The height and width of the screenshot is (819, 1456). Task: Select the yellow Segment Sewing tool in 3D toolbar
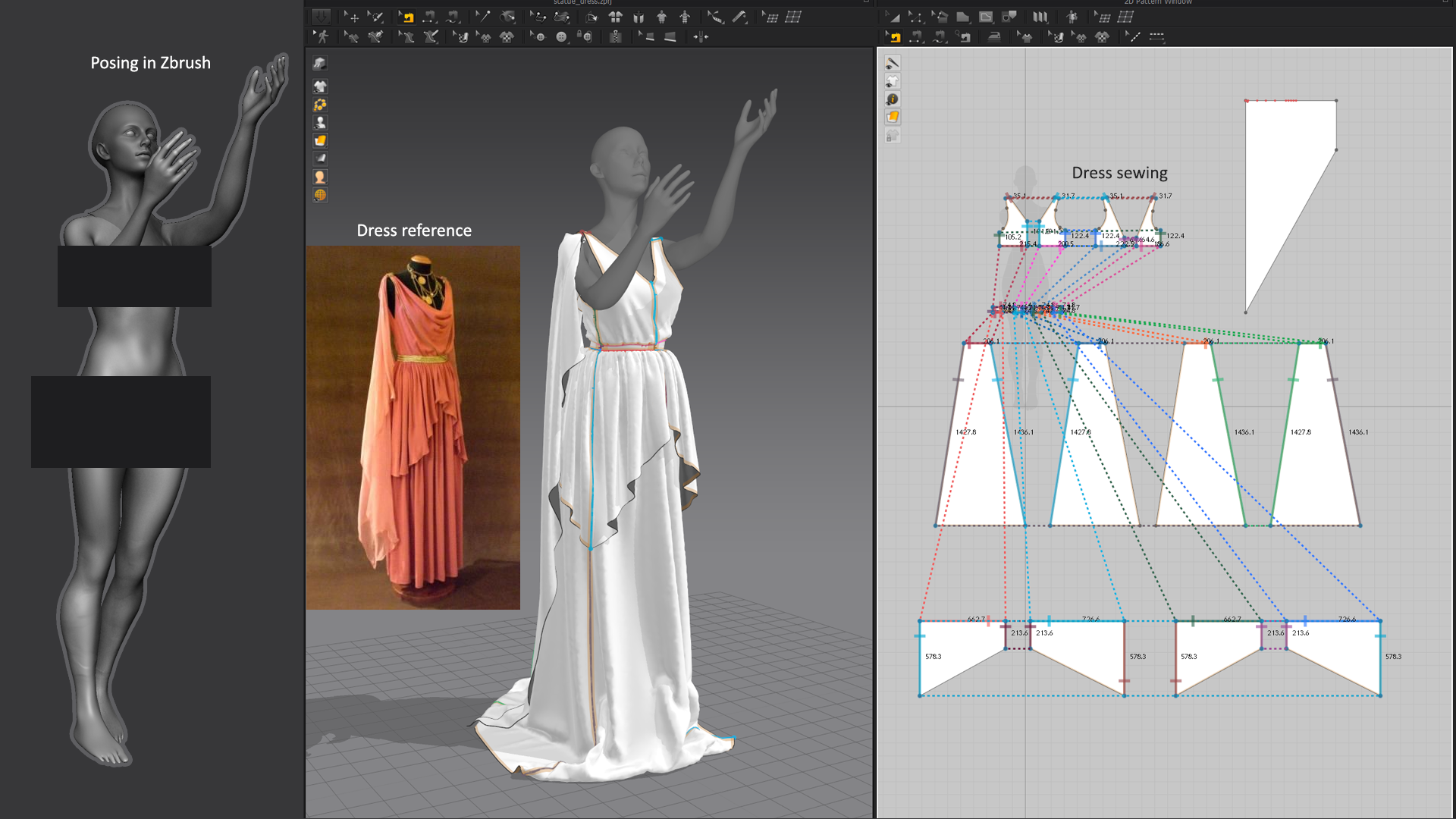[x=407, y=17]
